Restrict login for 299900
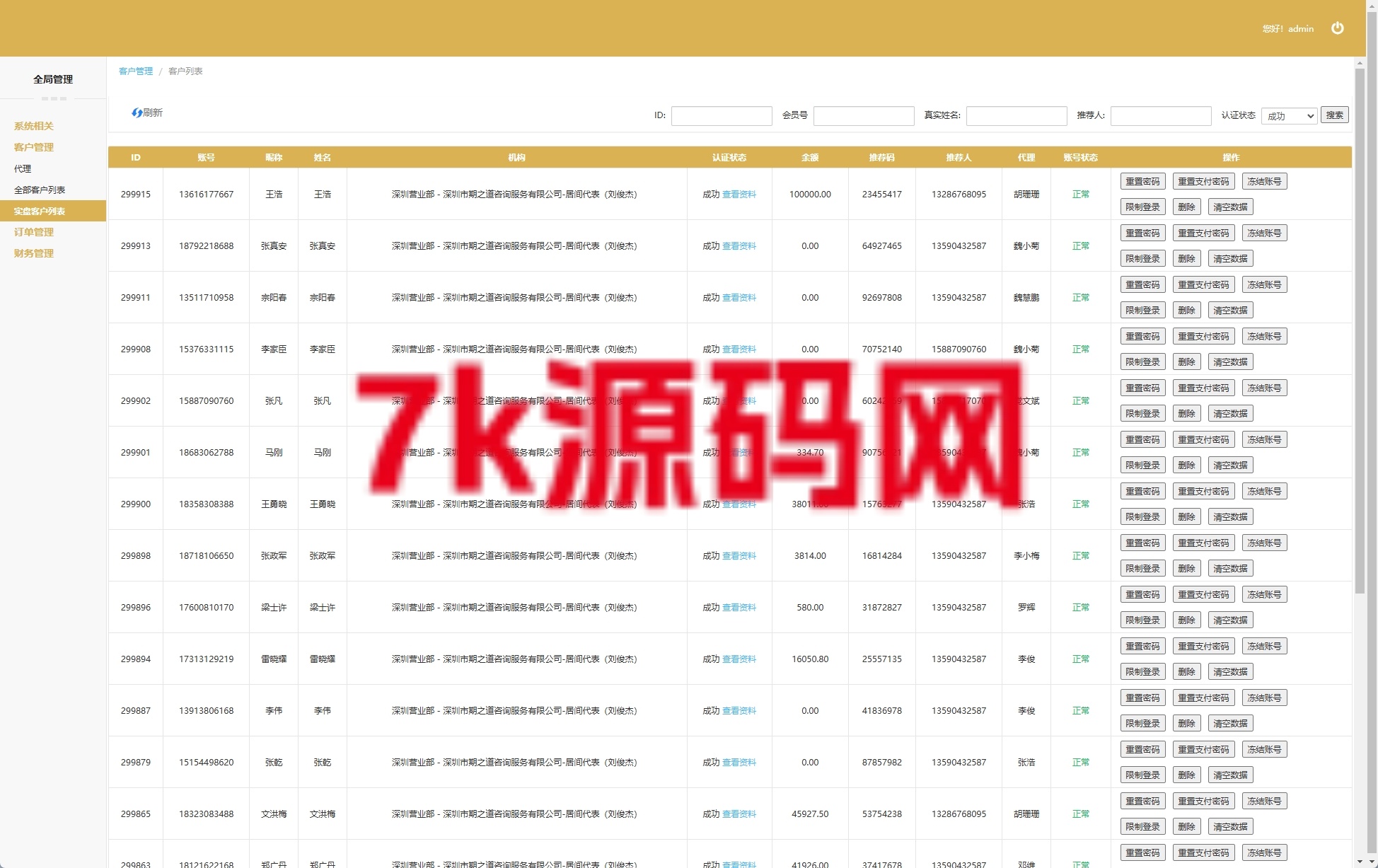The width and height of the screenshot is (1378, 868). point(1142,516)
